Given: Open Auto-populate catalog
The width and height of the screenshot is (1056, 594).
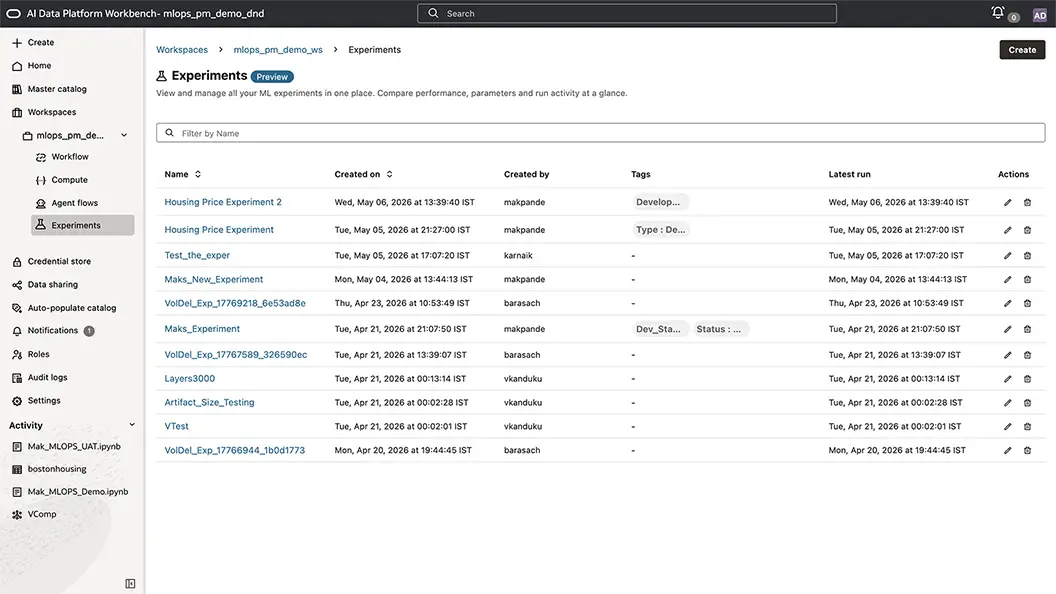Looking at the screenshot, I should pyautogui.click(x=64, y=308).
